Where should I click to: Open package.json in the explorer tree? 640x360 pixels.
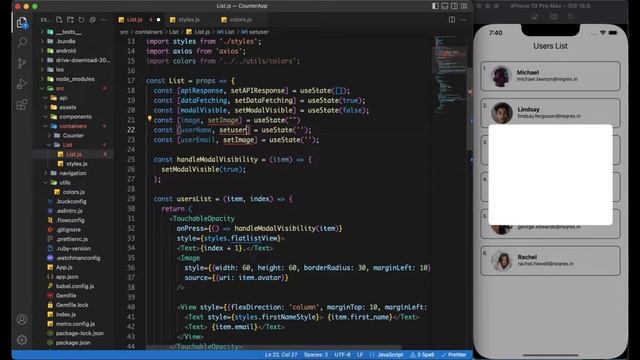coord(72,343)
